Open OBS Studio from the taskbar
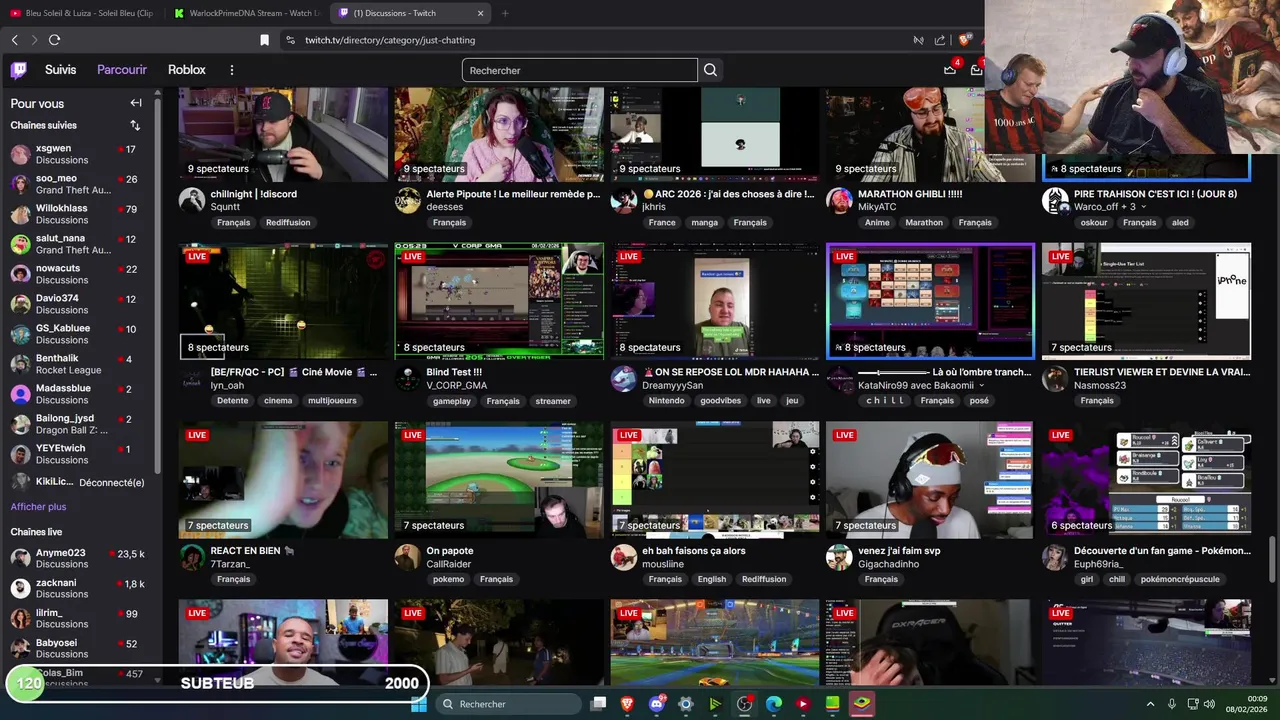This screenshot has height=720, width=1280. click(x=744, y=704)
